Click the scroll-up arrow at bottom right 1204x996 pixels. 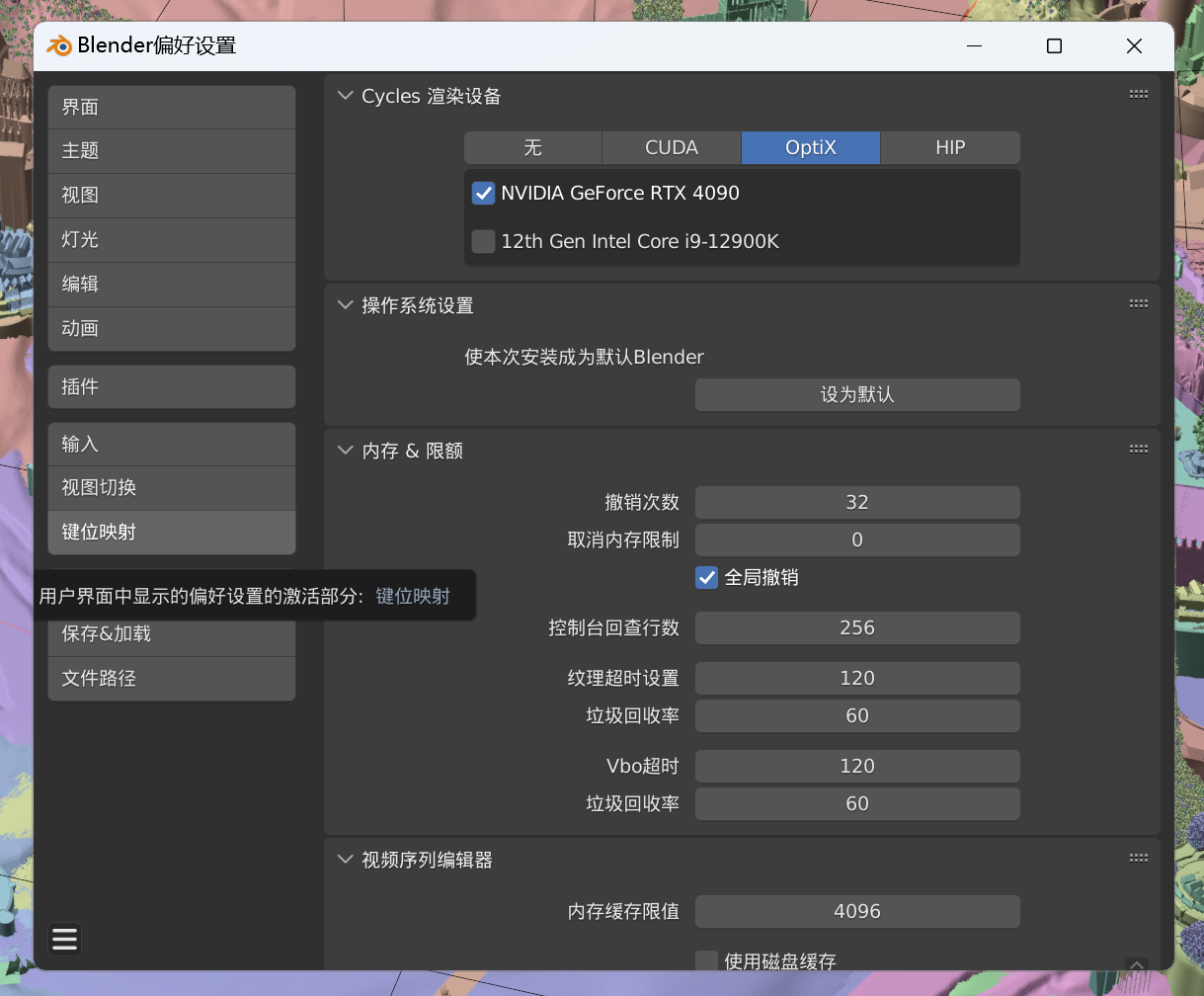(x=1137, y=965)
